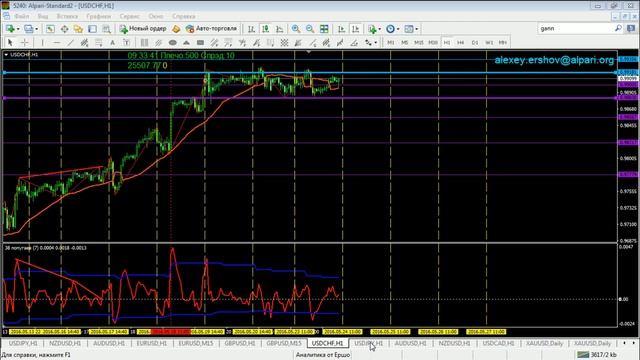640x360 pixels.
Task: Open the Indicators list icon
Action: 372,29
